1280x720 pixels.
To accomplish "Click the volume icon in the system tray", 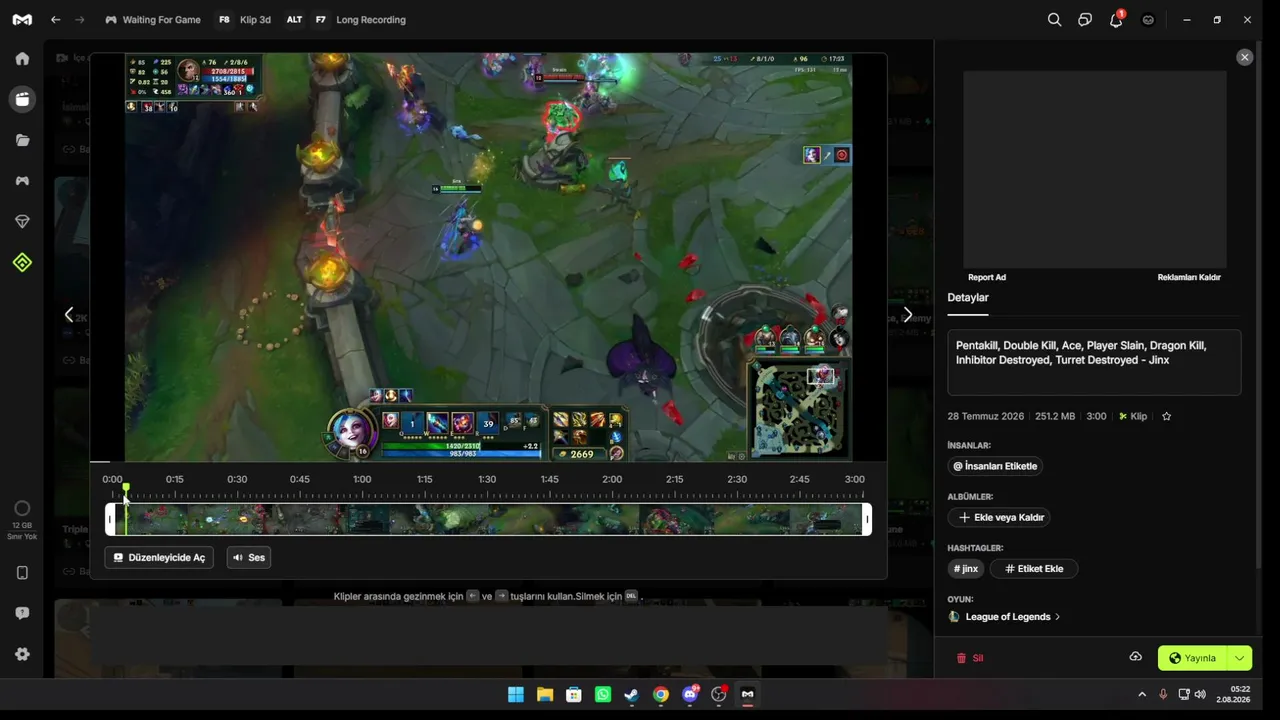I will [x=1200, y=695].
